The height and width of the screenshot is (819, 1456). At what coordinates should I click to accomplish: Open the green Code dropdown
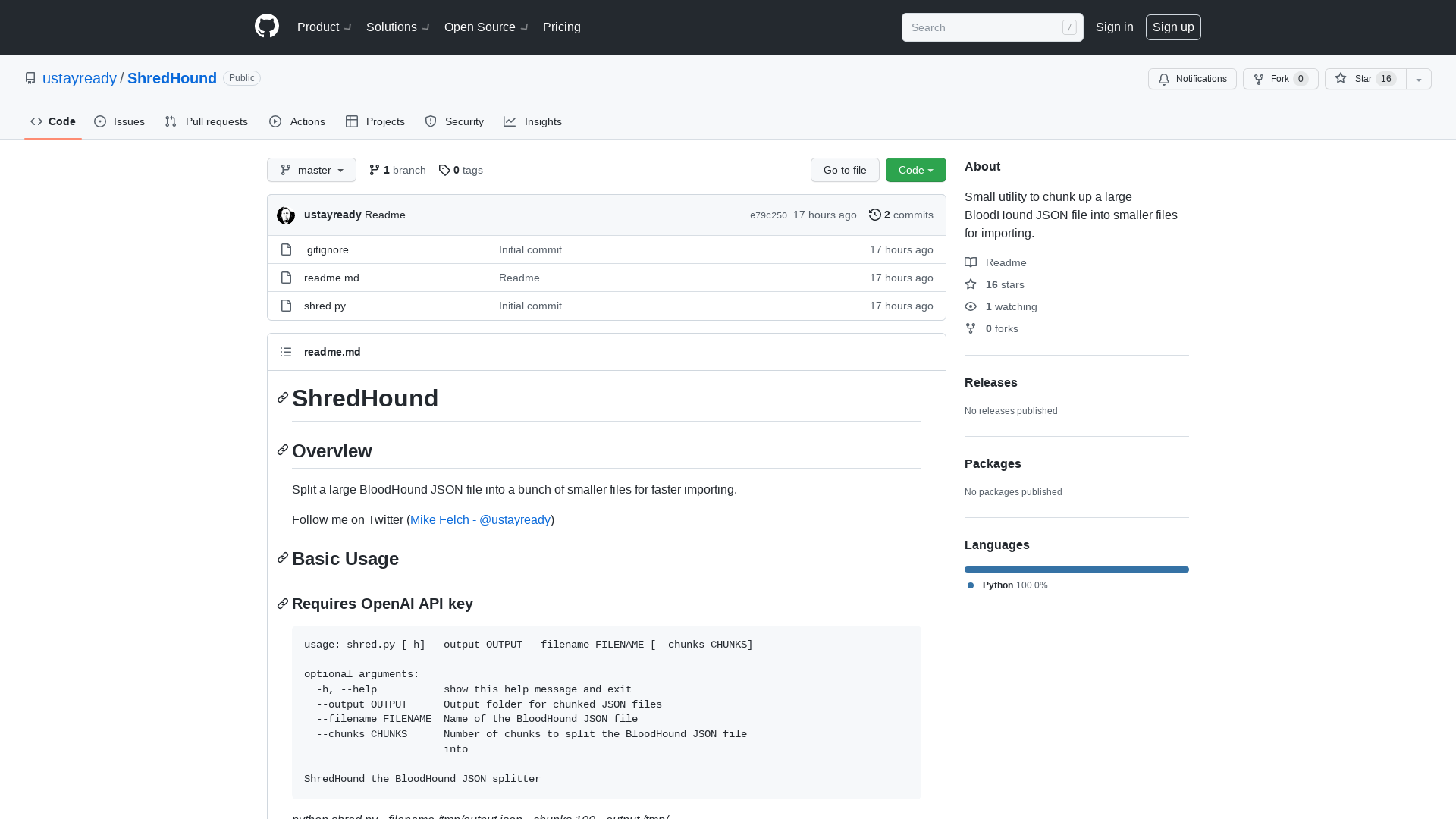916,170
